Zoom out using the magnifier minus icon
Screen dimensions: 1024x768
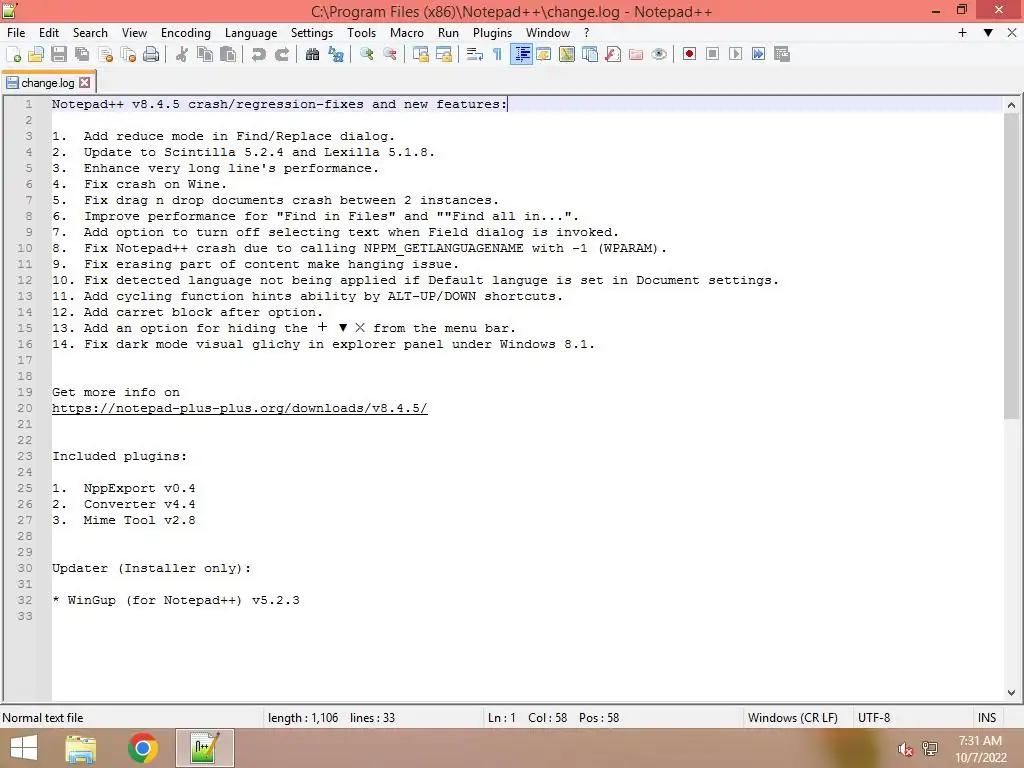389,54
